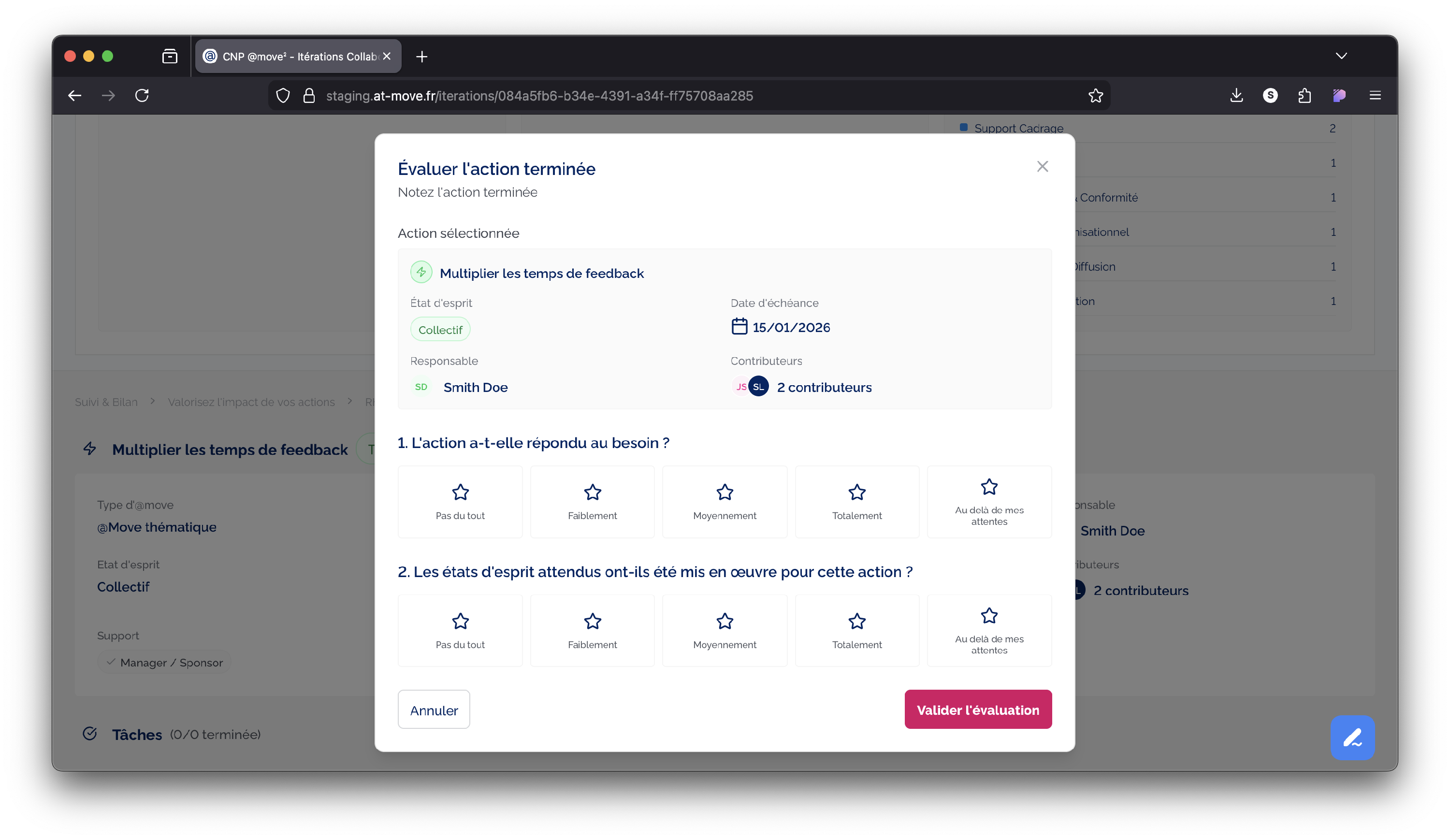Viewport: 1450px width, 840px height.
Task: Open browser extensions puzzle icon
Action: [x=1305, y=96]
